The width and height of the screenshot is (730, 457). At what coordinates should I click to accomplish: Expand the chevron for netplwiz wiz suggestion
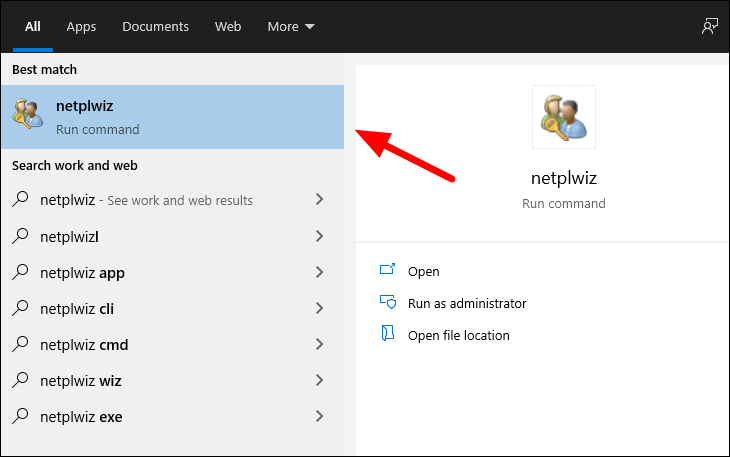click(319, 380)
